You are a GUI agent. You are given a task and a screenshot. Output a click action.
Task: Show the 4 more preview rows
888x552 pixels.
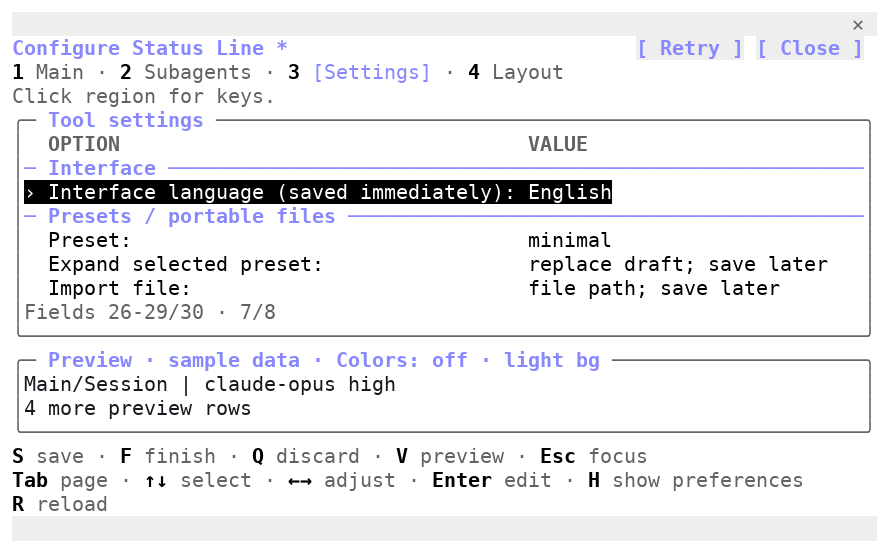[138, 408]
